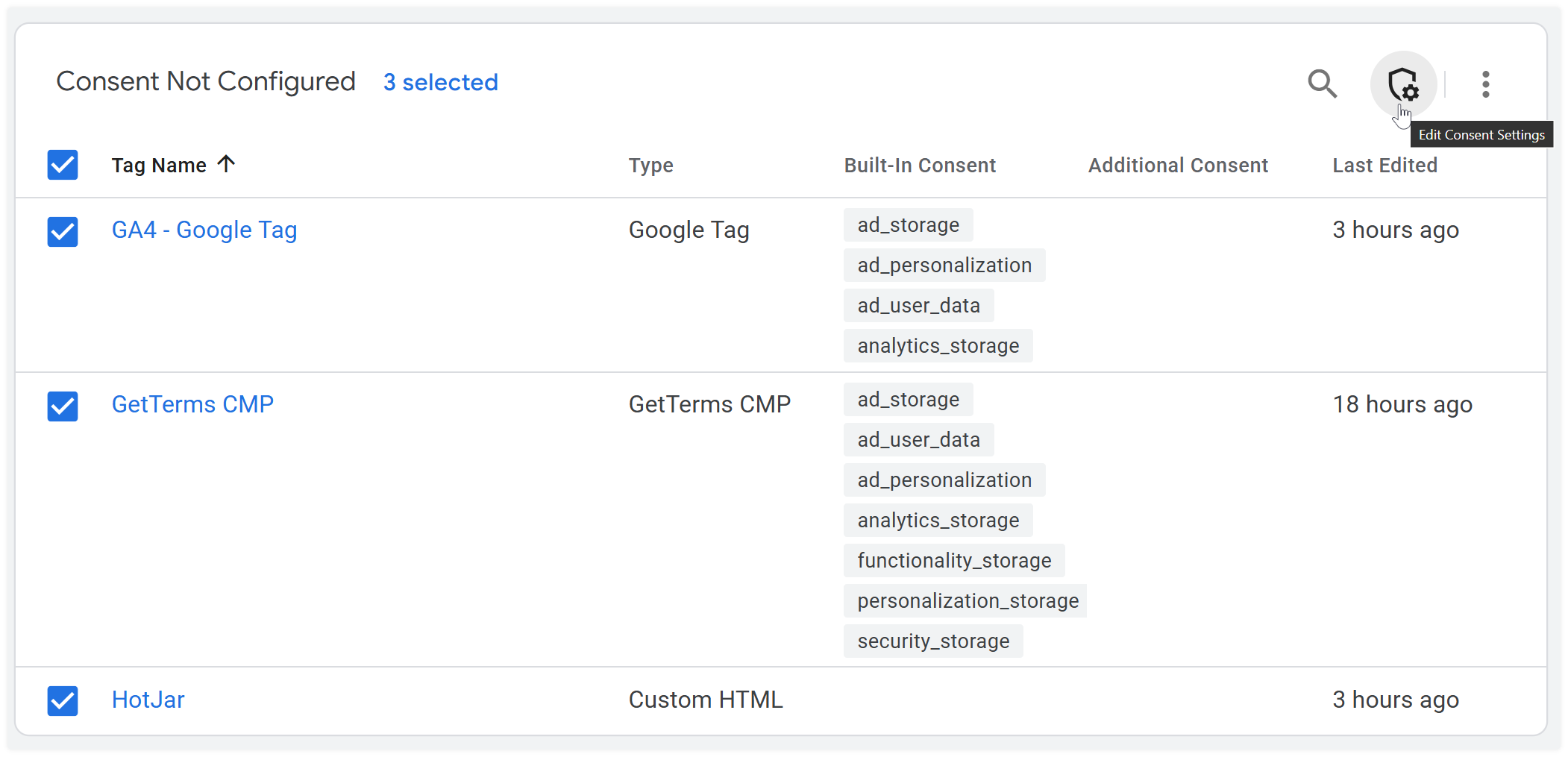
Task: Click the Additional Consent column header
Action: 1178,166
